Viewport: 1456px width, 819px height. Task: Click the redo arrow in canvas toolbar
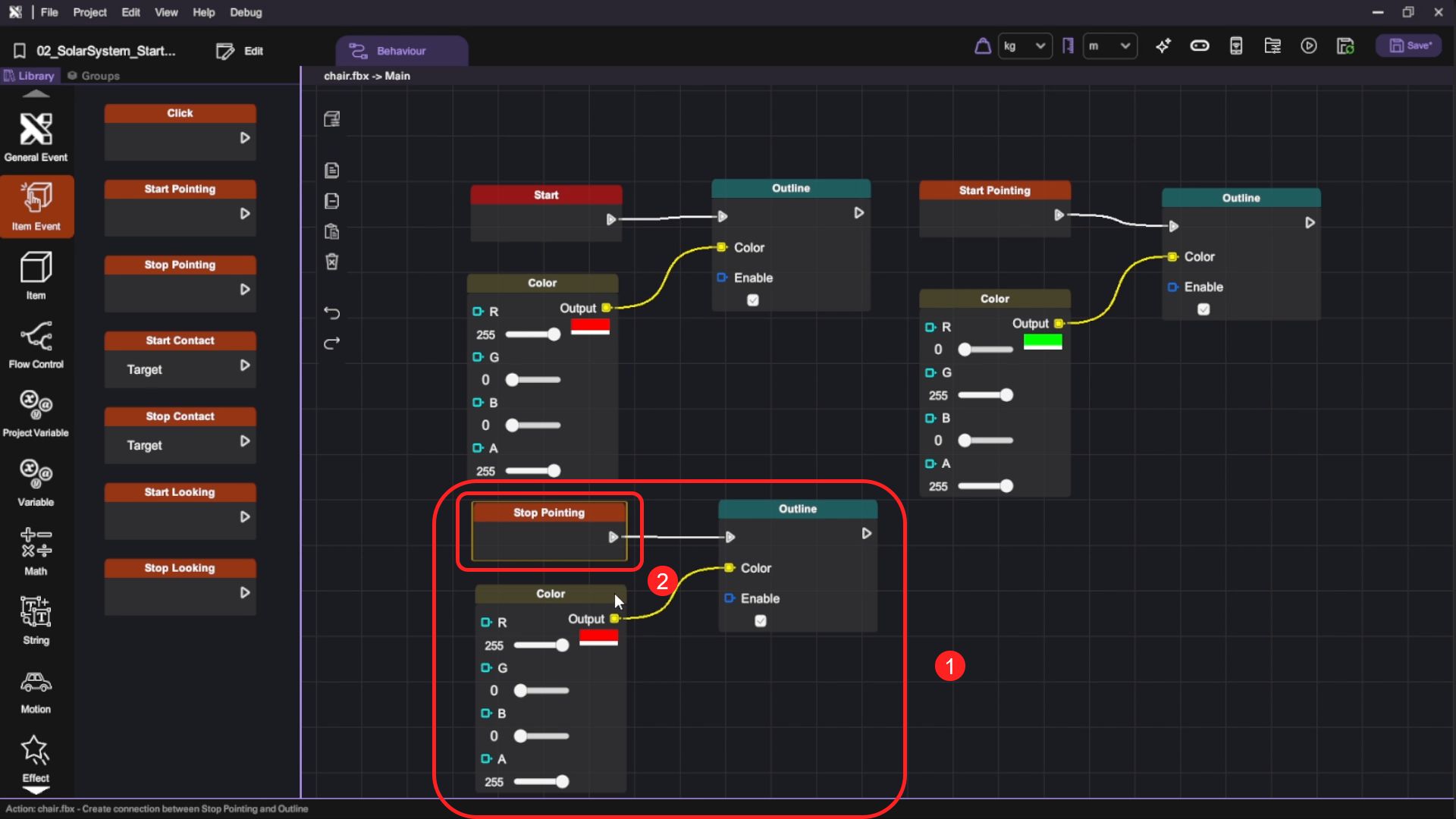[331, 344]
